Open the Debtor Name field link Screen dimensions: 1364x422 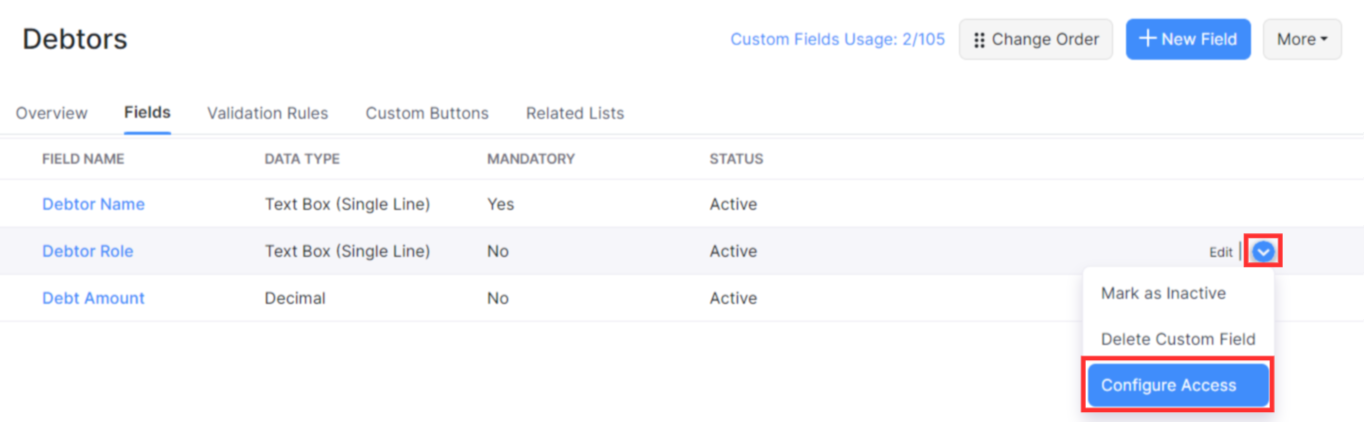(93, 204)
